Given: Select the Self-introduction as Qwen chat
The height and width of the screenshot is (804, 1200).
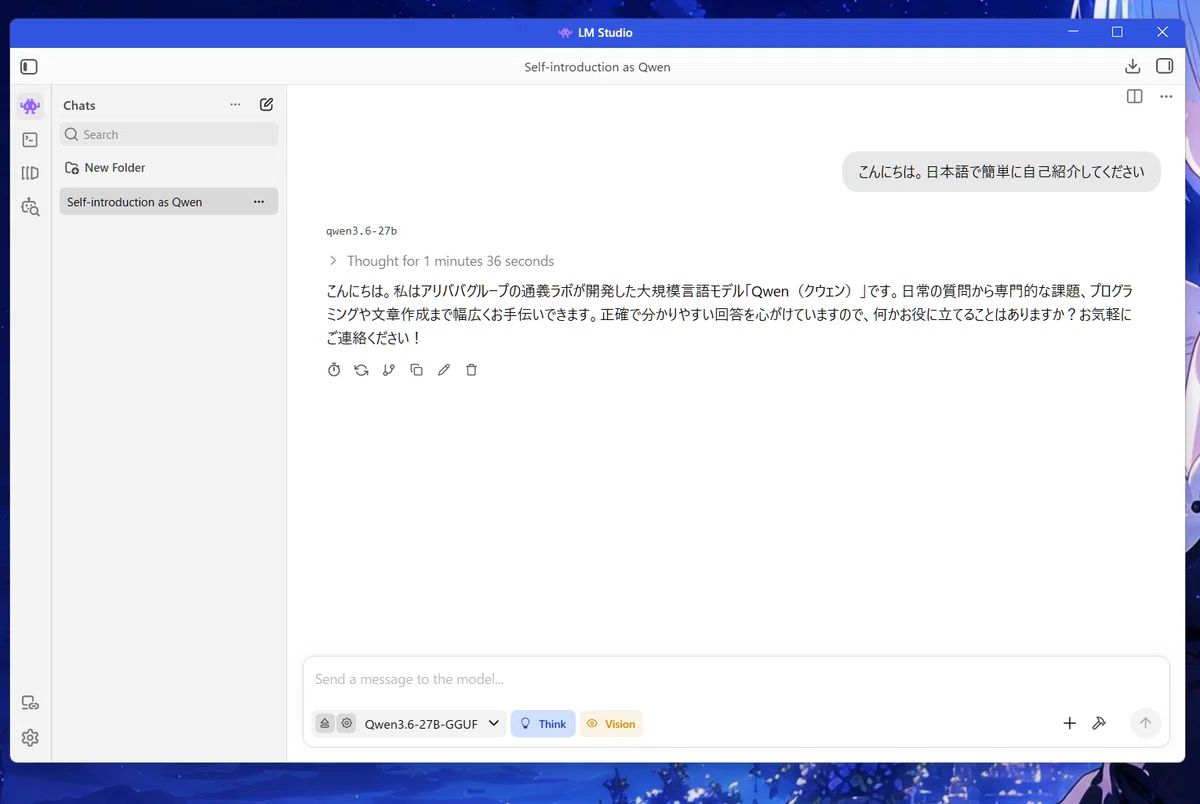Looking at the screenshot, I should point(169,201).
